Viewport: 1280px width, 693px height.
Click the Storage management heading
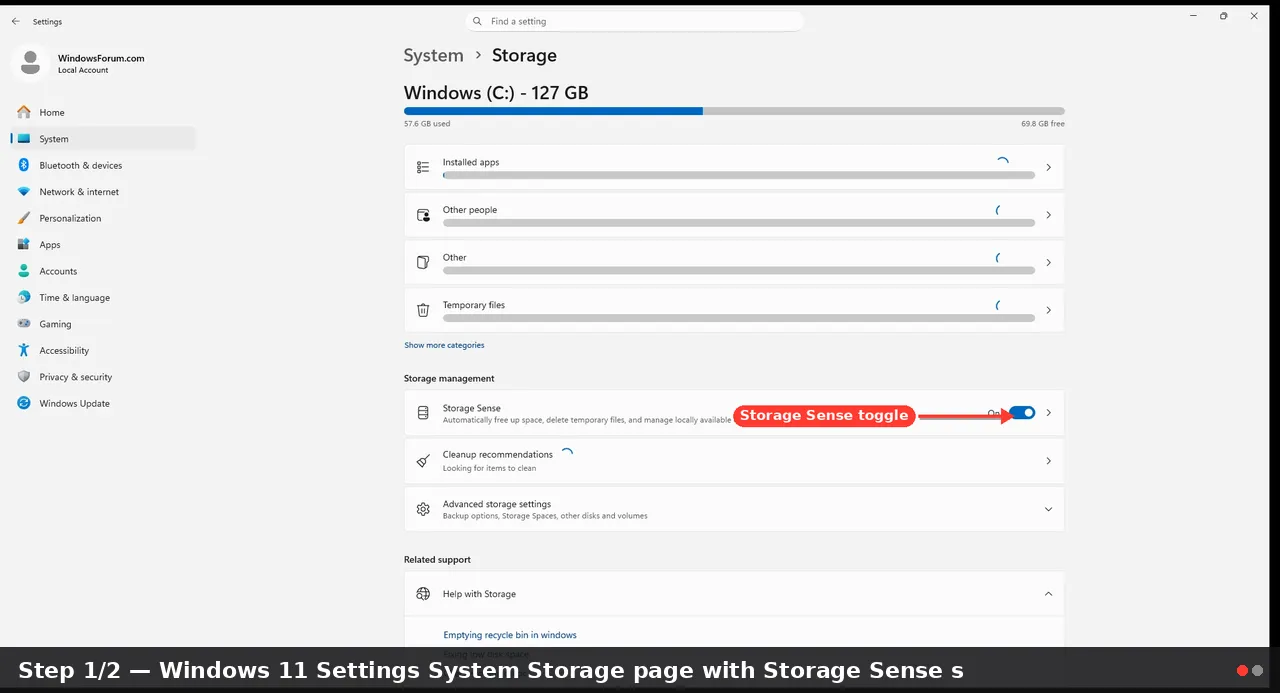(449, 379)
